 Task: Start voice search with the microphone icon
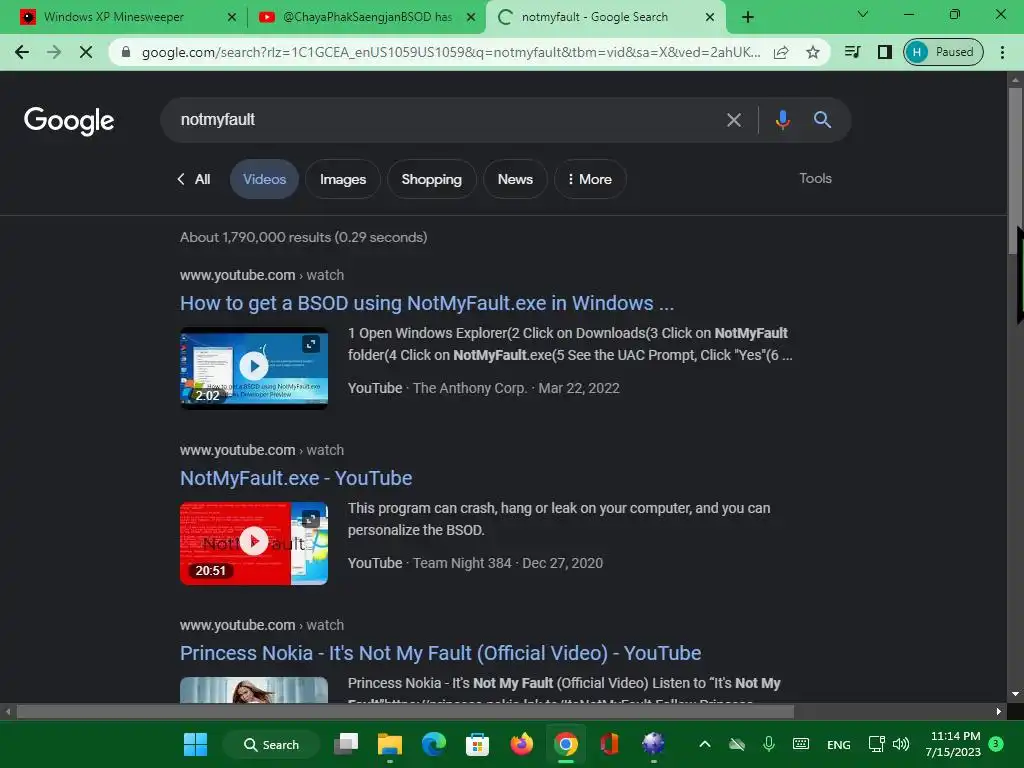(782, 120)
